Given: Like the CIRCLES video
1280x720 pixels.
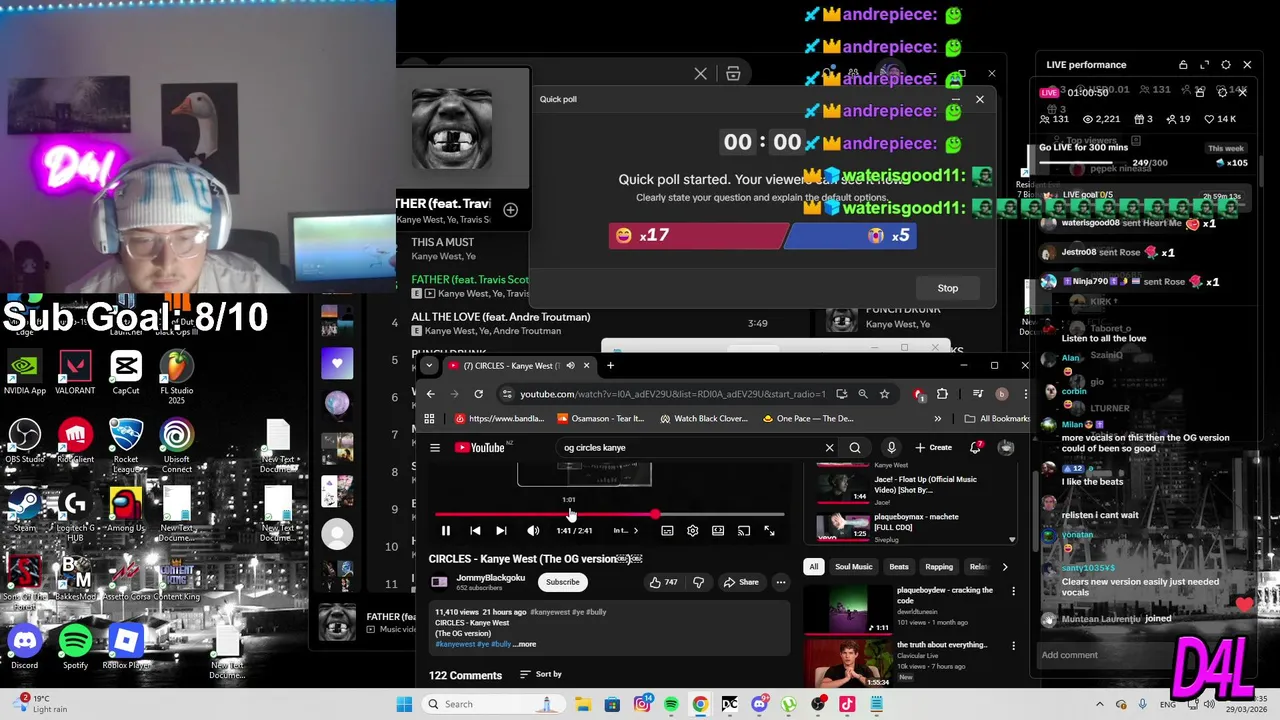Looking at the screenshot, I should click(x=663, y=582).
